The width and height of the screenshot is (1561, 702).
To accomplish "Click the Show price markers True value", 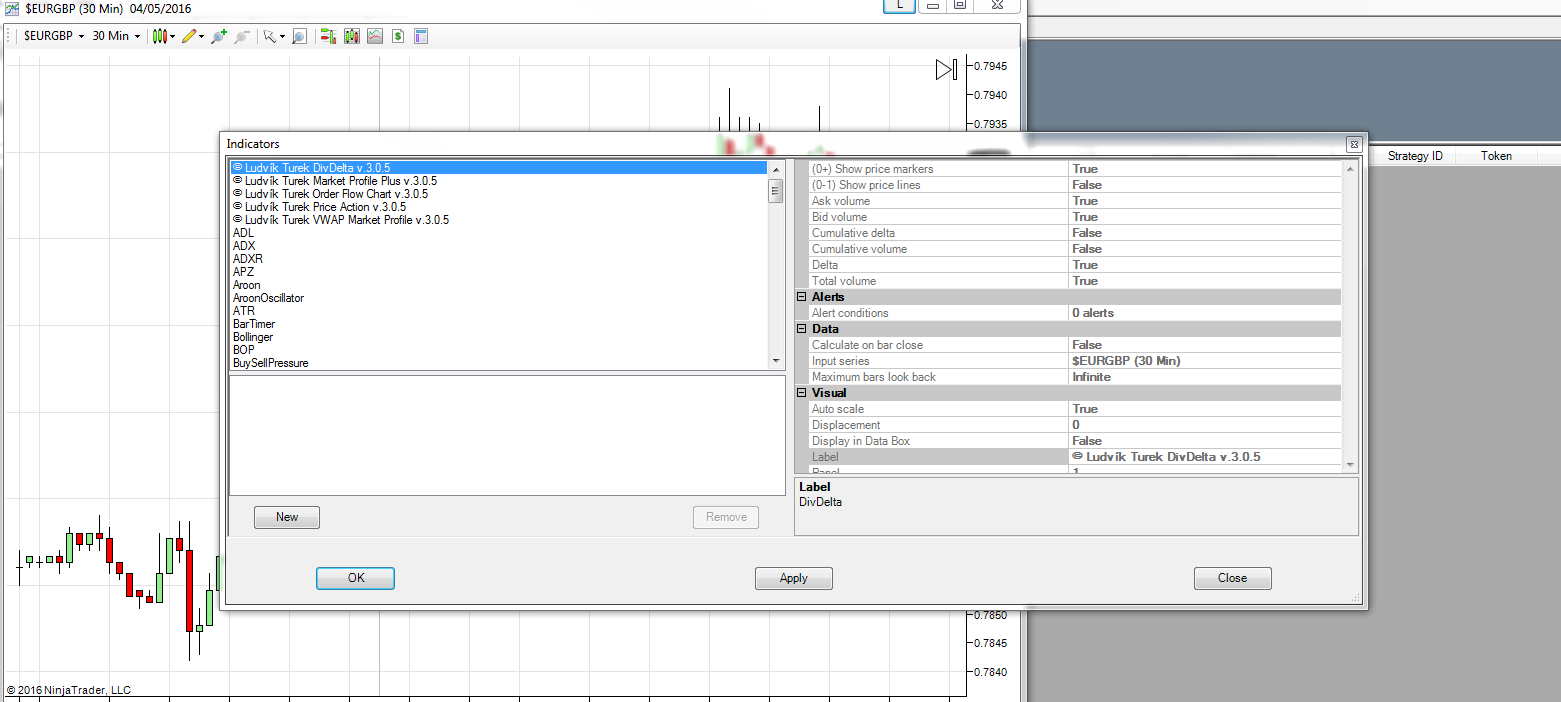I will click(1205, 169).
